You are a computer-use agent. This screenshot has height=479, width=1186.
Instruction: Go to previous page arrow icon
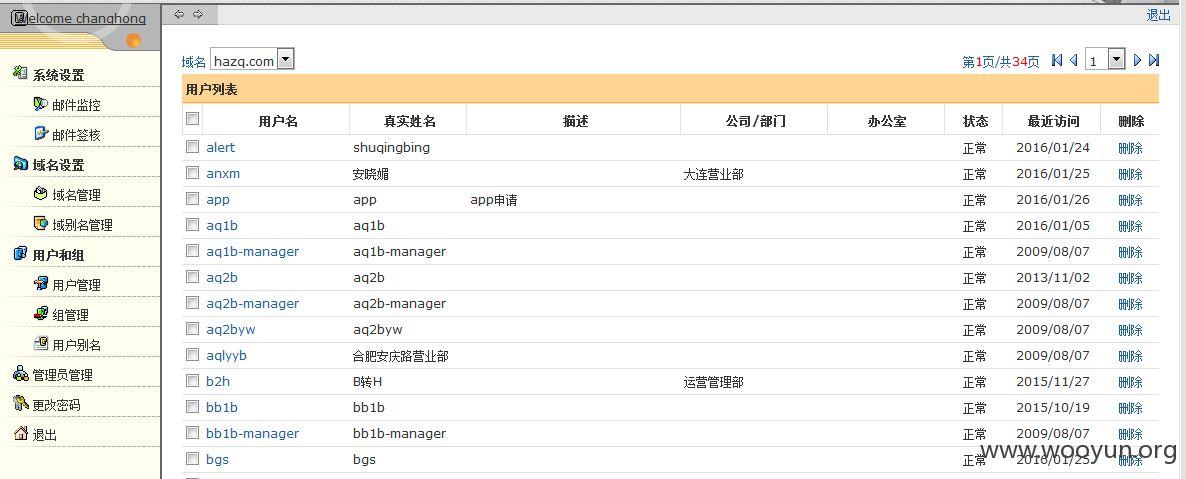(x=1073, y=61)
